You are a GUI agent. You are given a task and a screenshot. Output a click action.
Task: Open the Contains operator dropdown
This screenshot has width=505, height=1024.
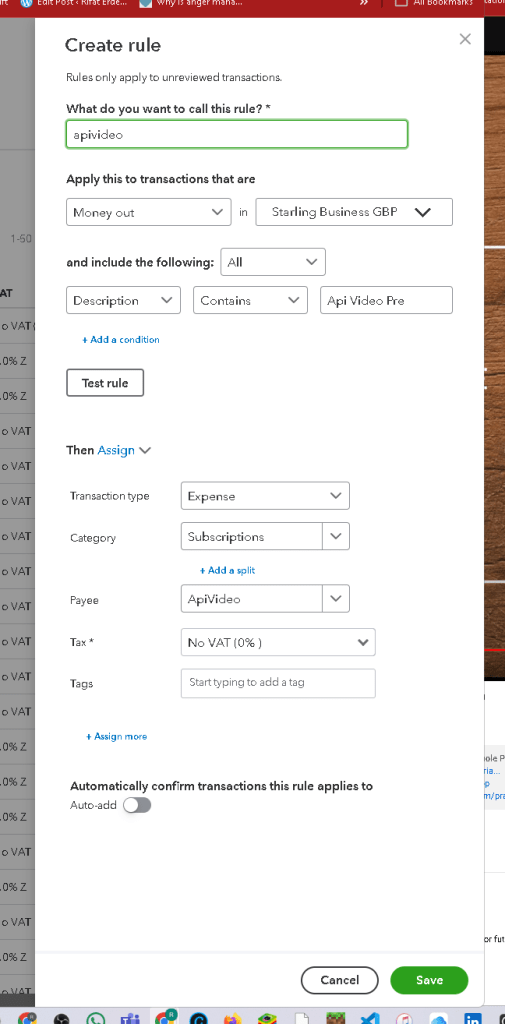click(250, 300)
